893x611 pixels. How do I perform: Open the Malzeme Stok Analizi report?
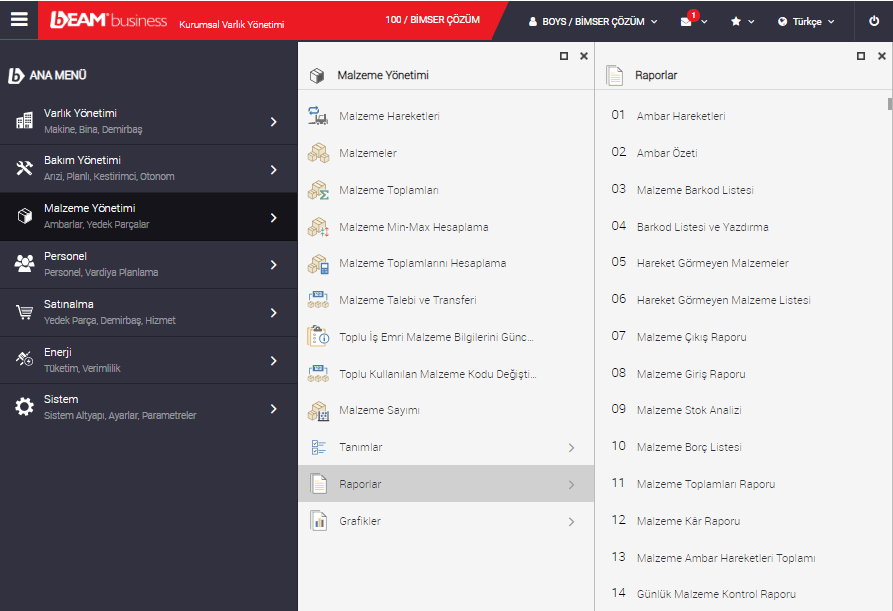tap(688, 410)
